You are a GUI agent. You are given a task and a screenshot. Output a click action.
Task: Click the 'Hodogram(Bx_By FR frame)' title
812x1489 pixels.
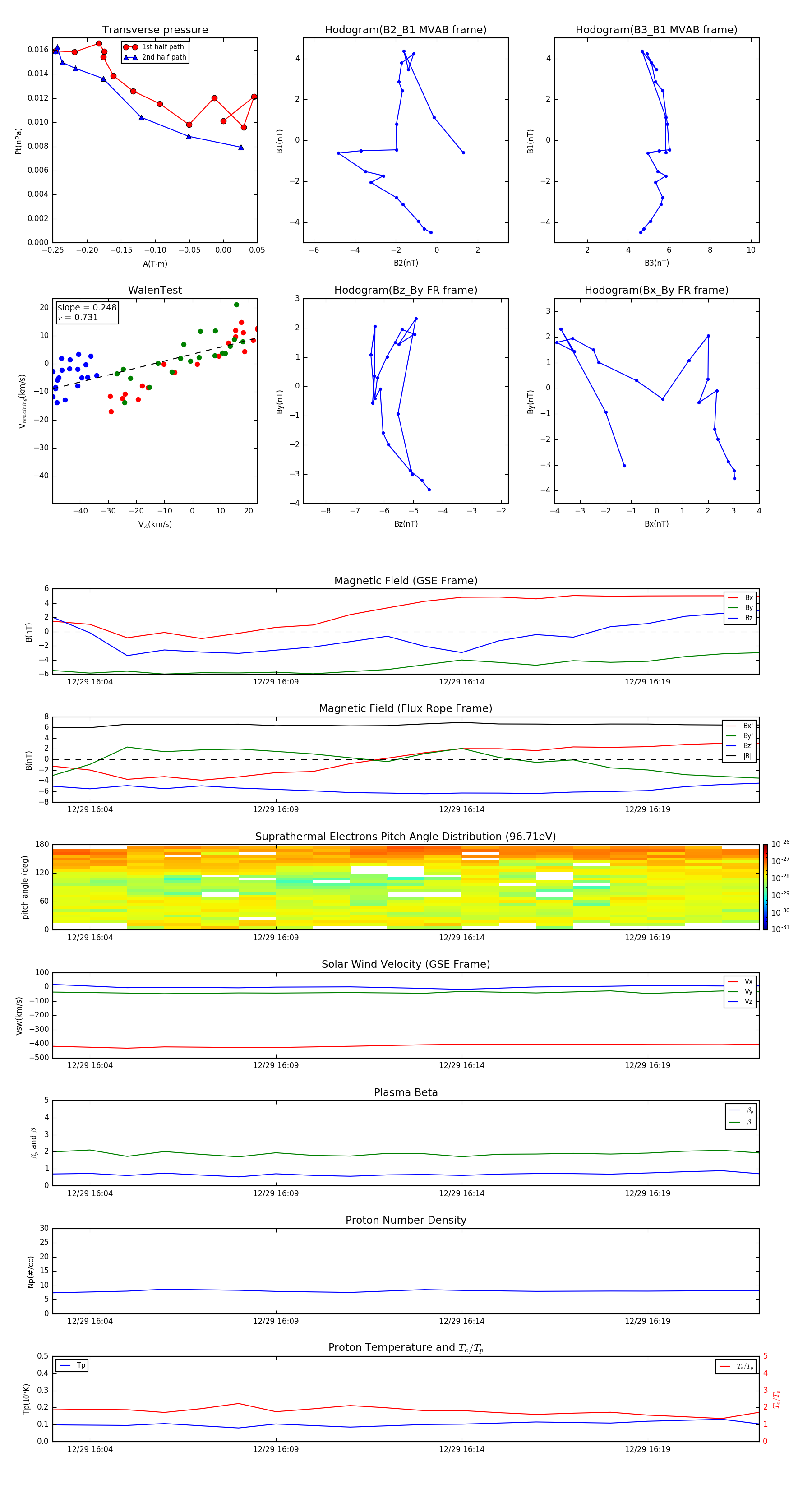click(x=656, y=290)
